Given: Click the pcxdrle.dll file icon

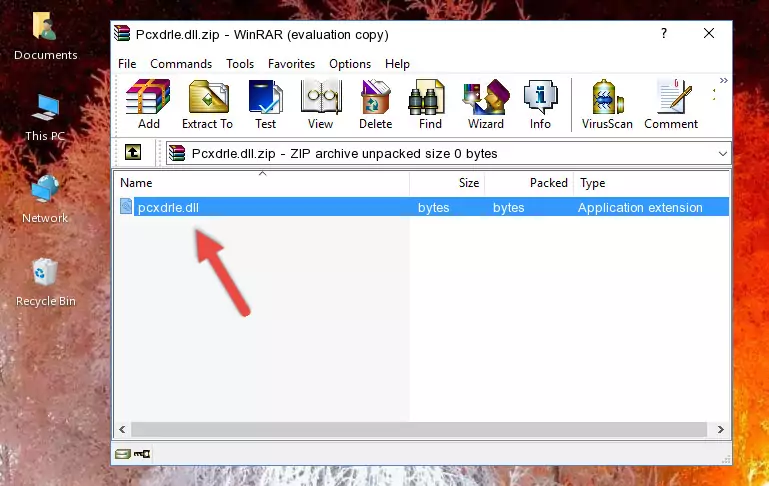Looking at the screenshot, I should point(126,206).
